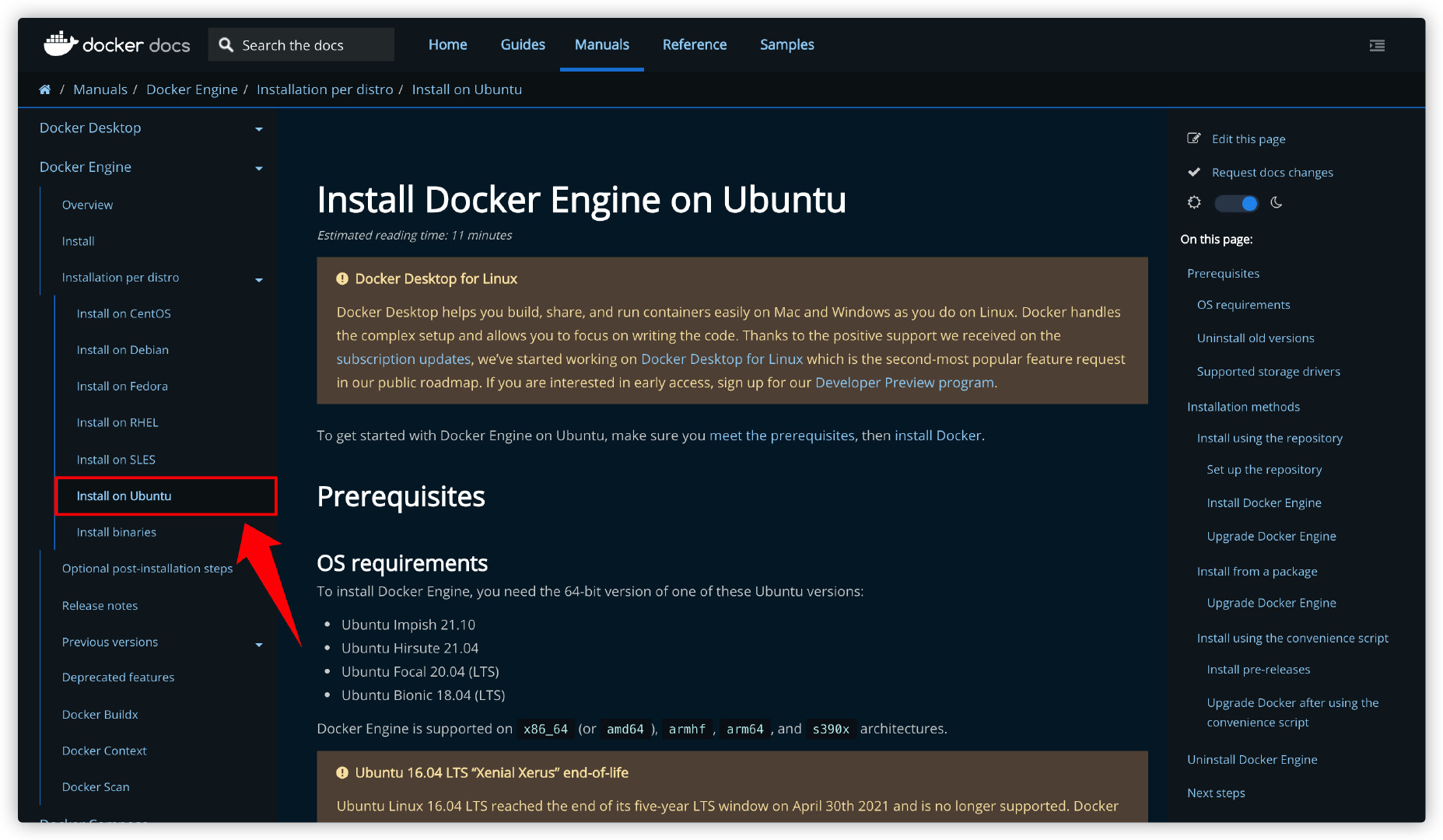Jump to Next steps outline link
Viewport: 1443px width, 840px height.
click(1216, 793)
